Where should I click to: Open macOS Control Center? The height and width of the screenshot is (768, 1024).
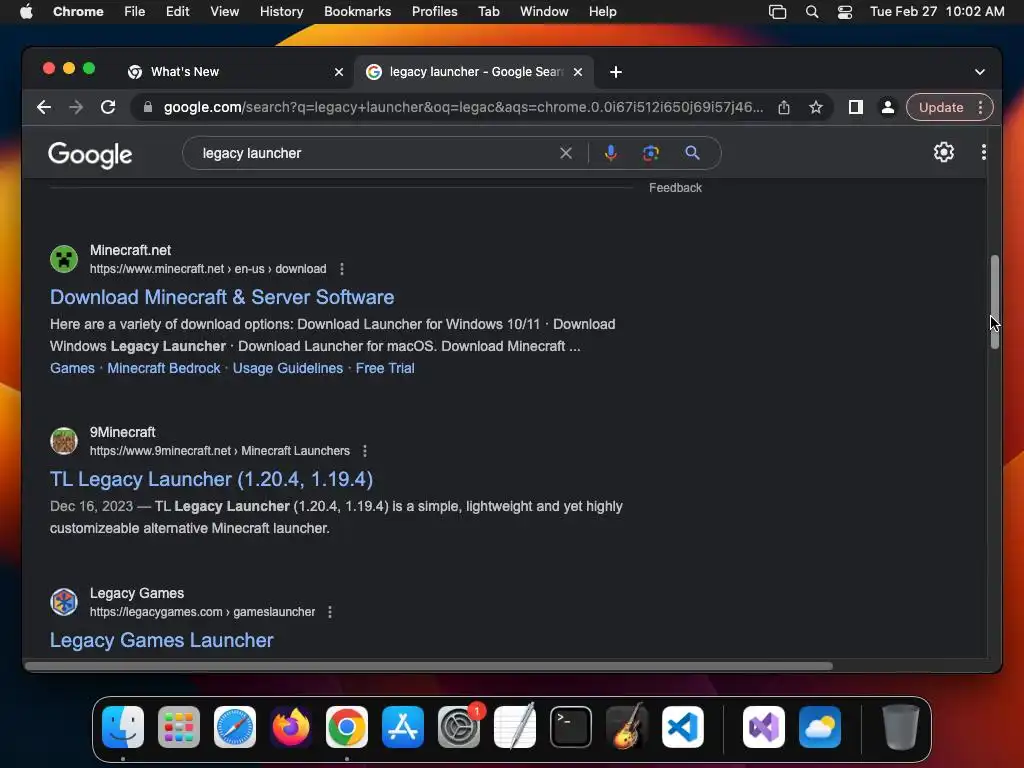[844, 12]
